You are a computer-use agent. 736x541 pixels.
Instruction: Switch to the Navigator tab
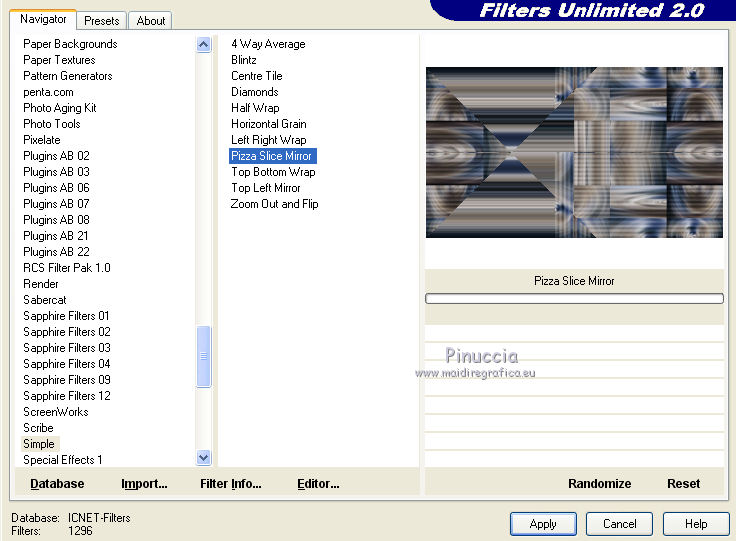[43, 19]
